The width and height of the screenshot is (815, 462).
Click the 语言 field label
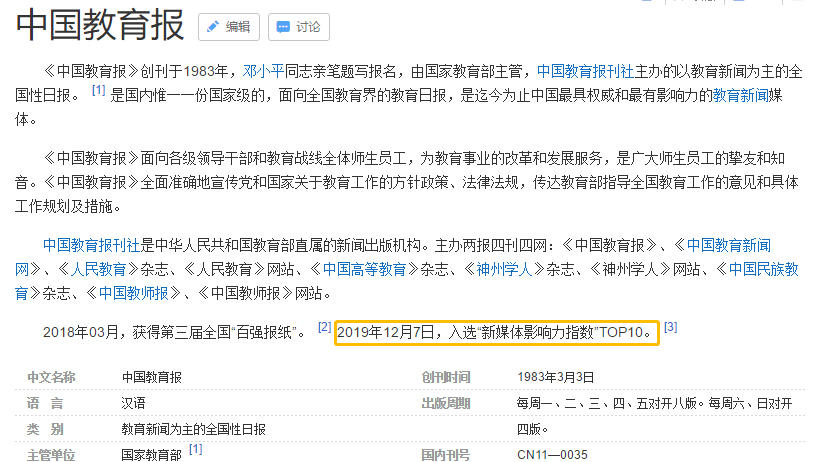[45, 403]
